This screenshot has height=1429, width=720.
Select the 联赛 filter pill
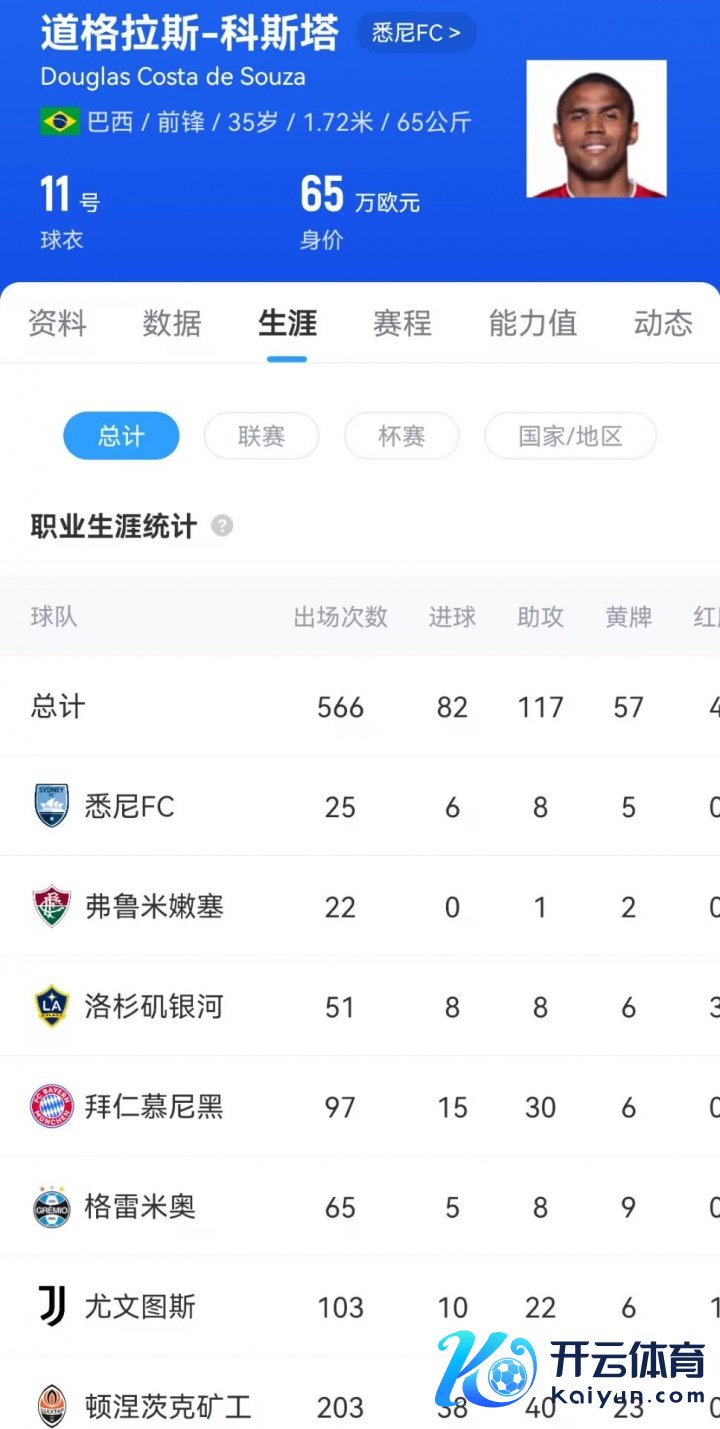click(x=261, y=436)
